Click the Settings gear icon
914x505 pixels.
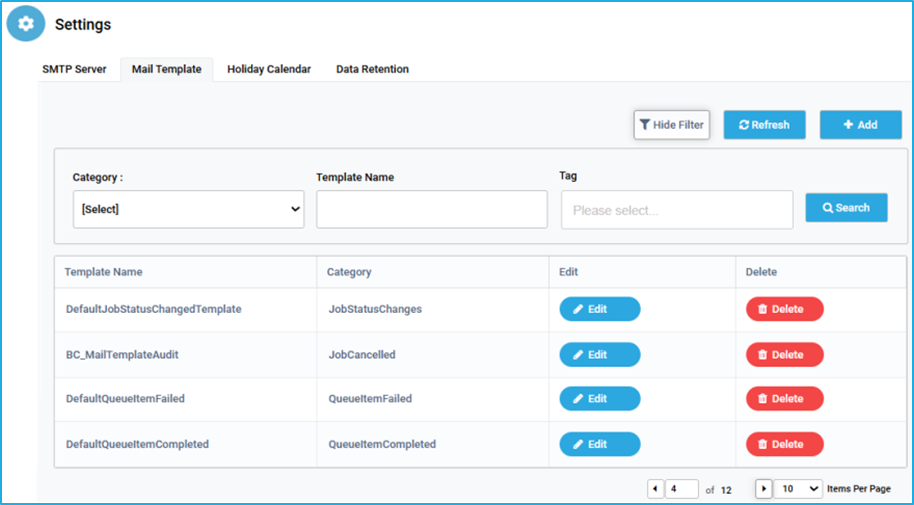(26, 24)
